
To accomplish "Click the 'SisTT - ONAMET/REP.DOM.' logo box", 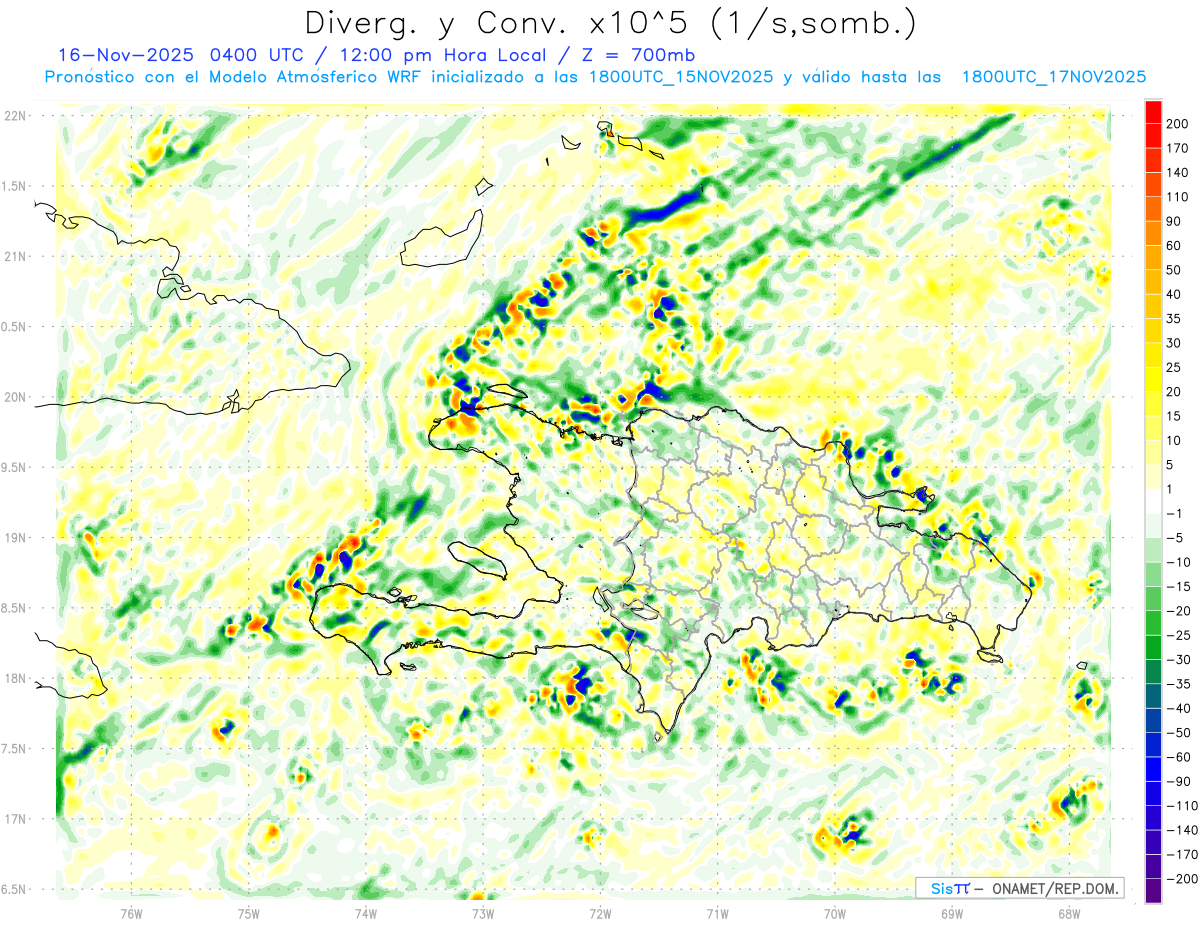I will [x=1019, y=888].
